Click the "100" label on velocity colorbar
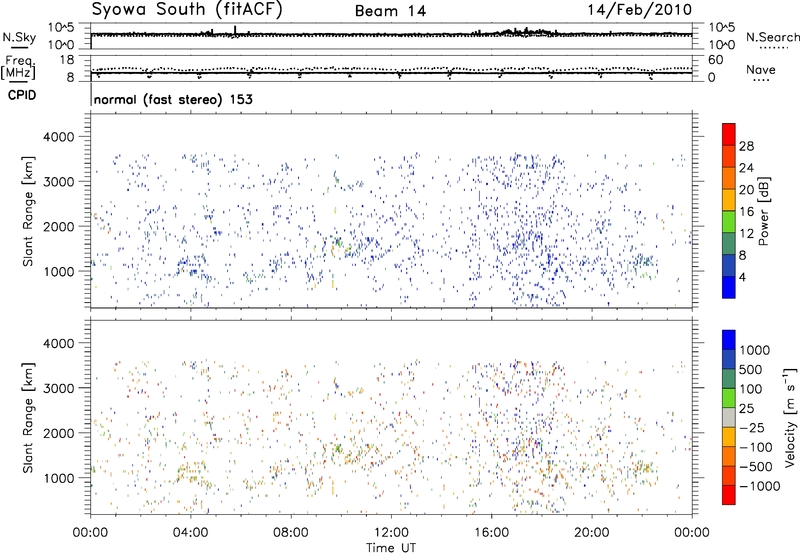The width and height of the screenshot is (800, 554). [x=751, y=389]
